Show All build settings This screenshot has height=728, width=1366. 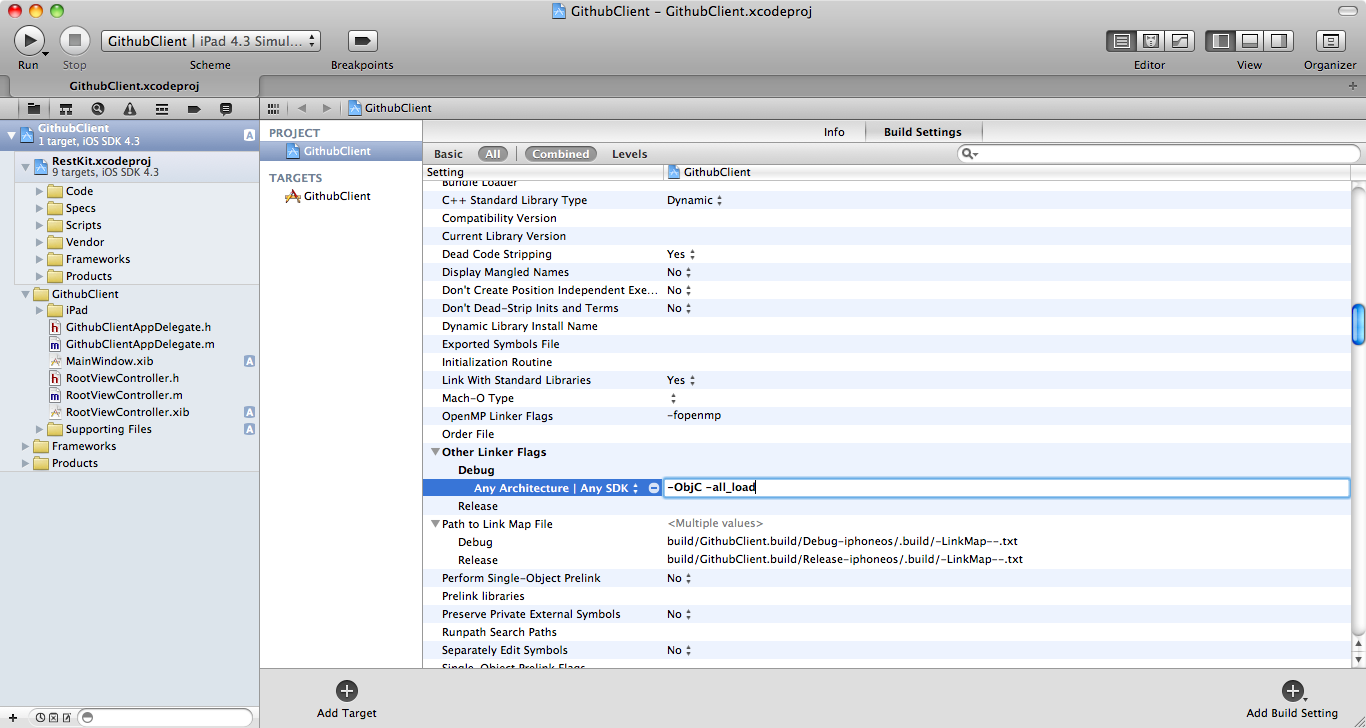[x=493, y=154]
